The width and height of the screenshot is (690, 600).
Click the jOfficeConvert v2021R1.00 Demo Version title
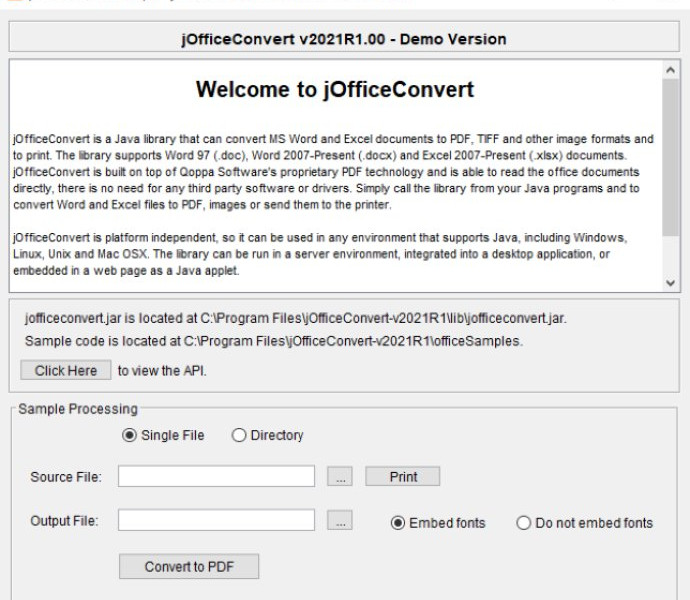(344, 39)
